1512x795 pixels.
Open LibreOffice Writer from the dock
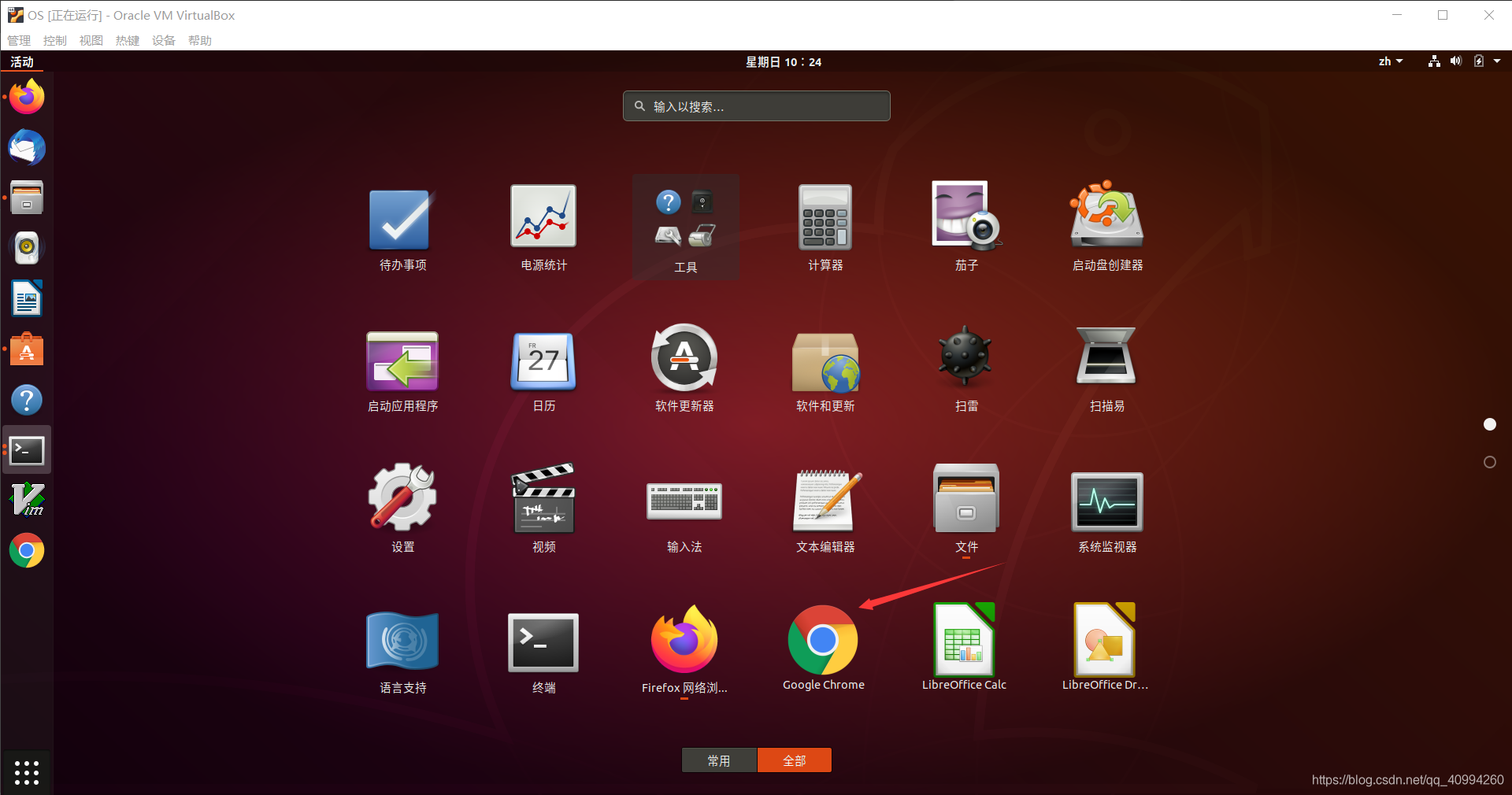point(27,298)
